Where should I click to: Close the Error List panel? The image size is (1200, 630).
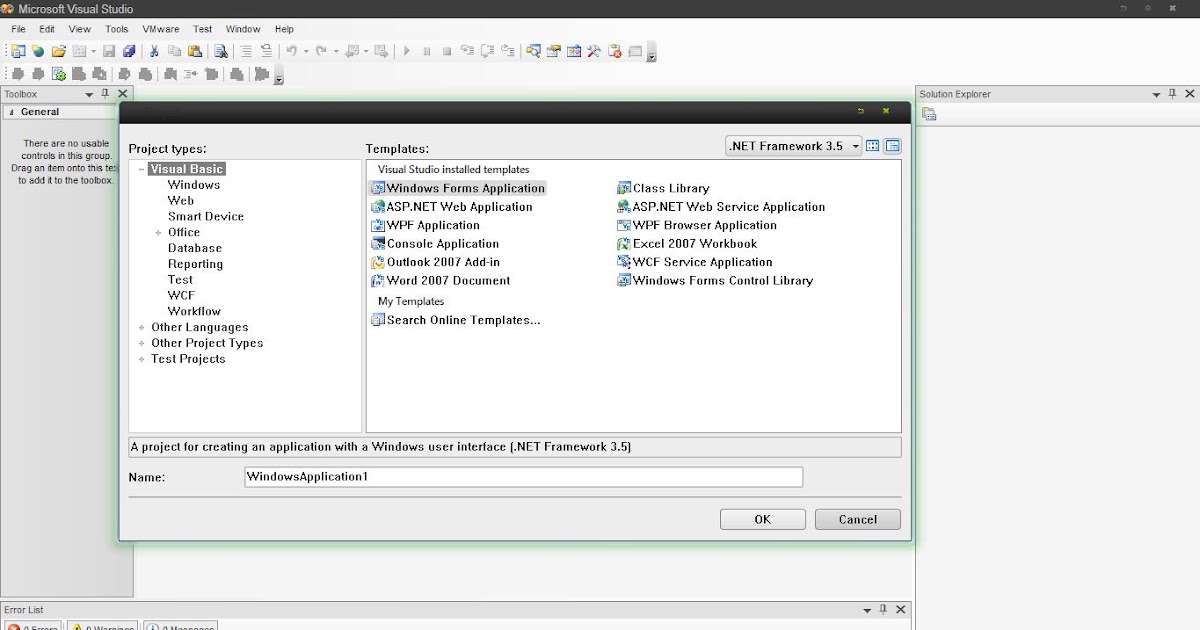click(901, 609)
